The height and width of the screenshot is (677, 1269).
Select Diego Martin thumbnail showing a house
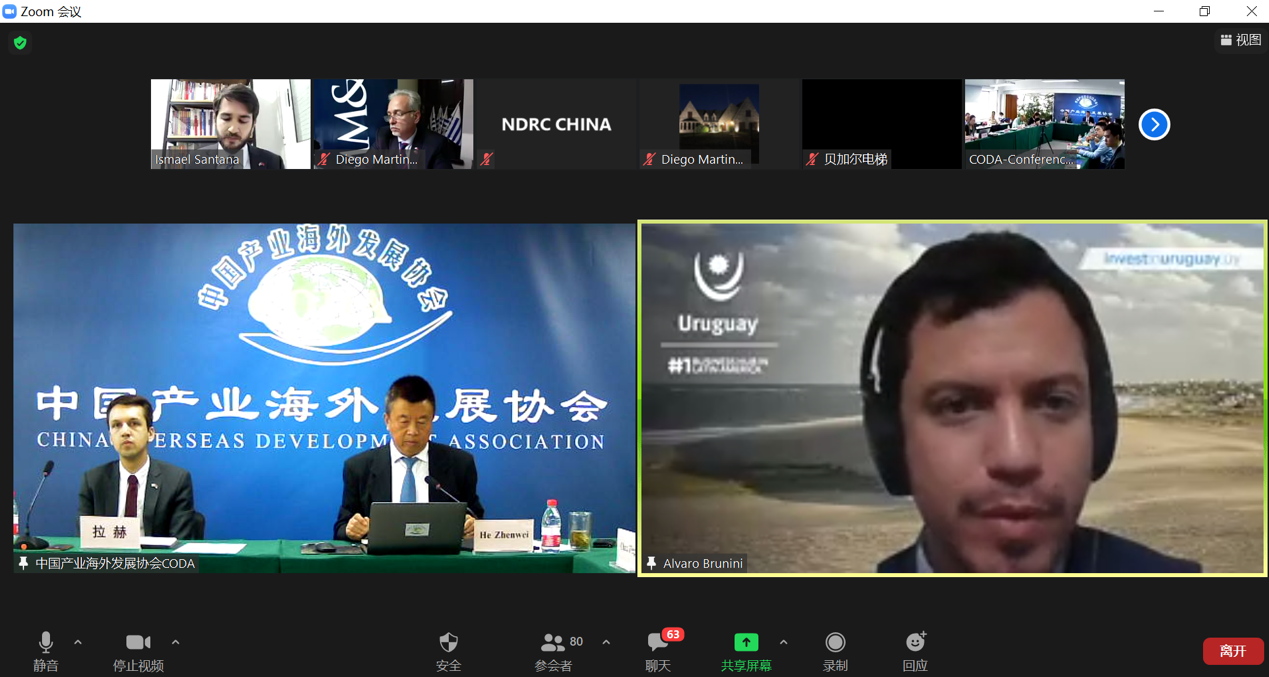[x=719, y=124]
